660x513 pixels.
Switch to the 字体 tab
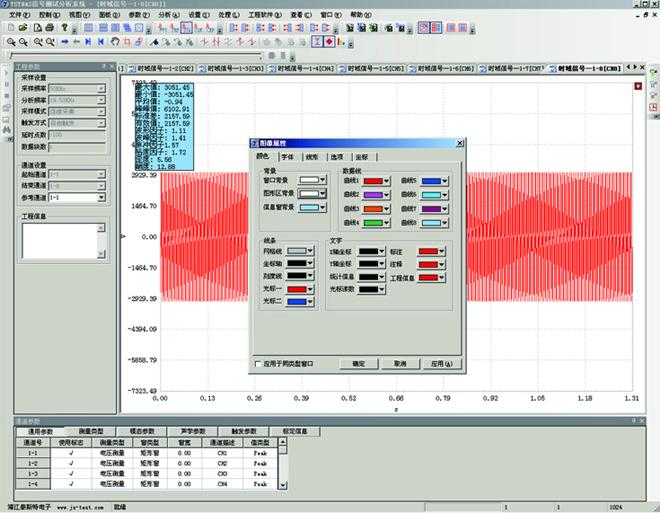click(288, 157)
